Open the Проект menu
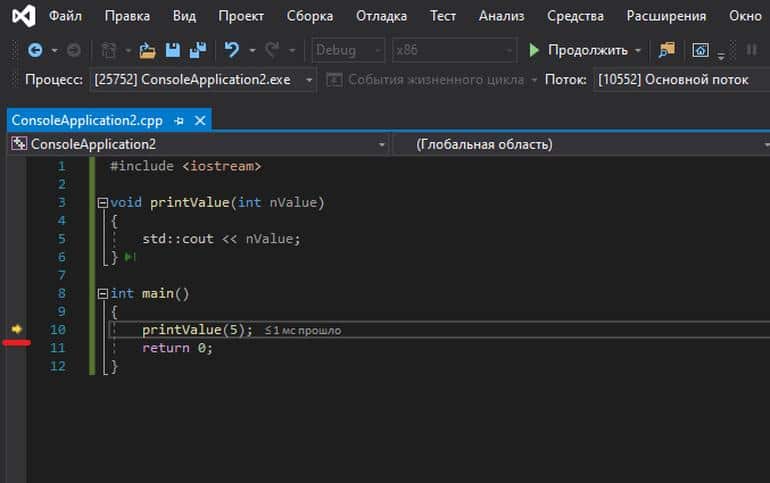 (241, 16)
